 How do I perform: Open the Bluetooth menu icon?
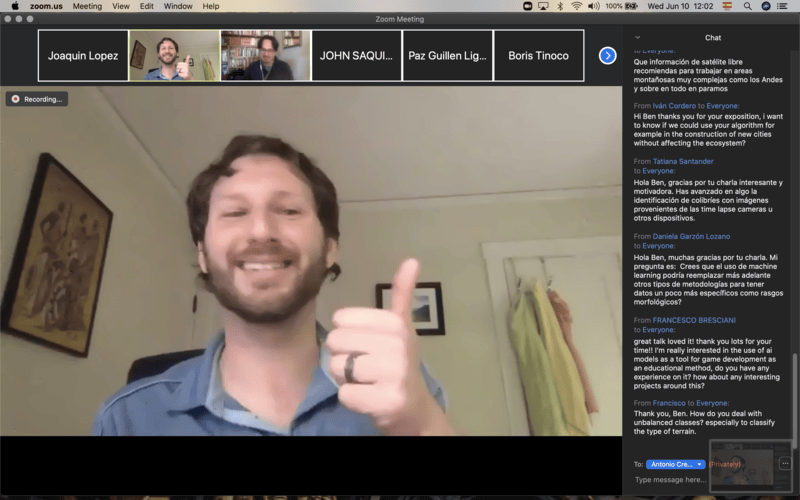pos(560,6)
